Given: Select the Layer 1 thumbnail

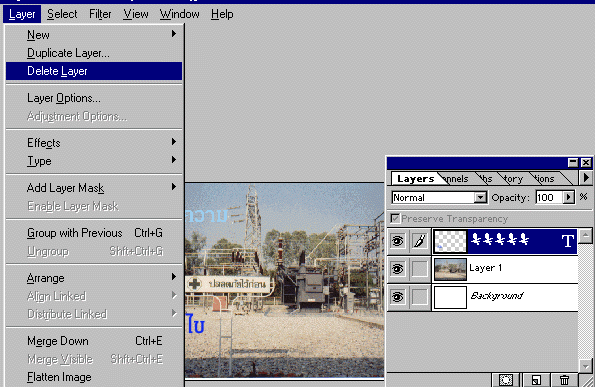Looking at the screenshot, I should (x=450, y=269).
